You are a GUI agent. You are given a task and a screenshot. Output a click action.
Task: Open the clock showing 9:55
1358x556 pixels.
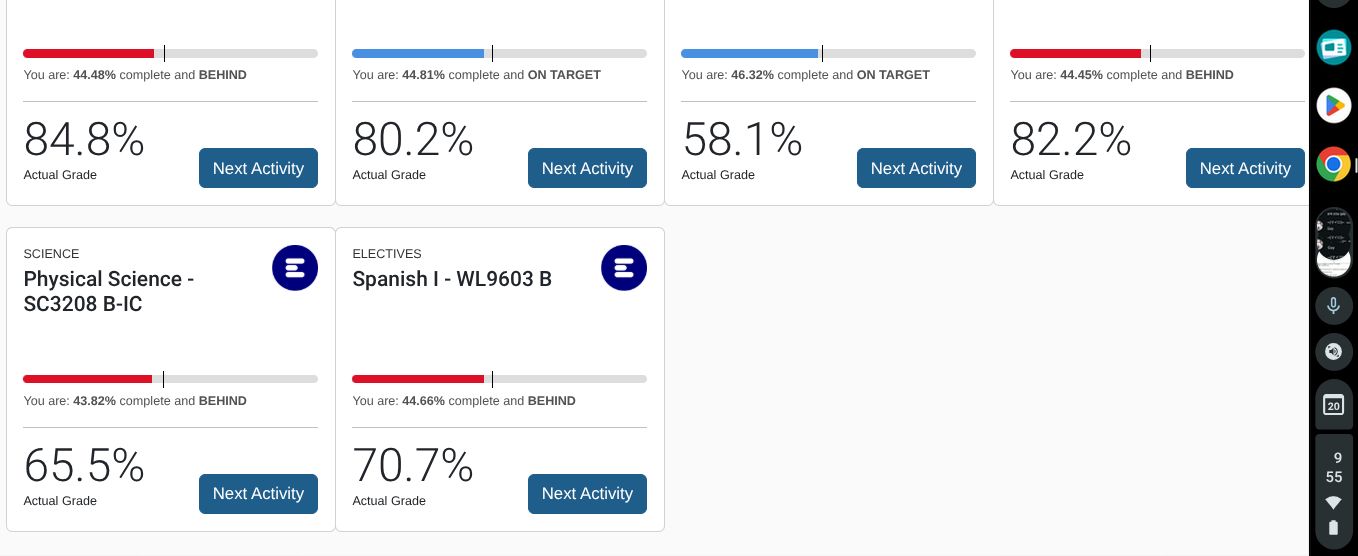(1334, 467)
